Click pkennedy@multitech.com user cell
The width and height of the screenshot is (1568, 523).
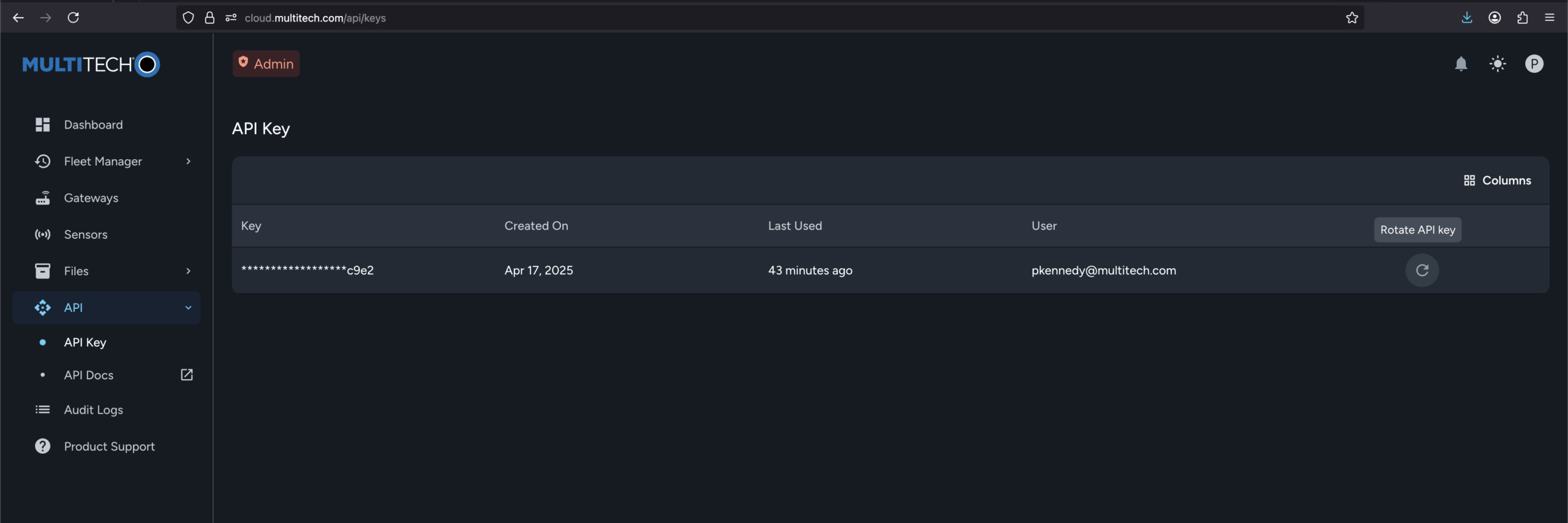[1104, 270]
